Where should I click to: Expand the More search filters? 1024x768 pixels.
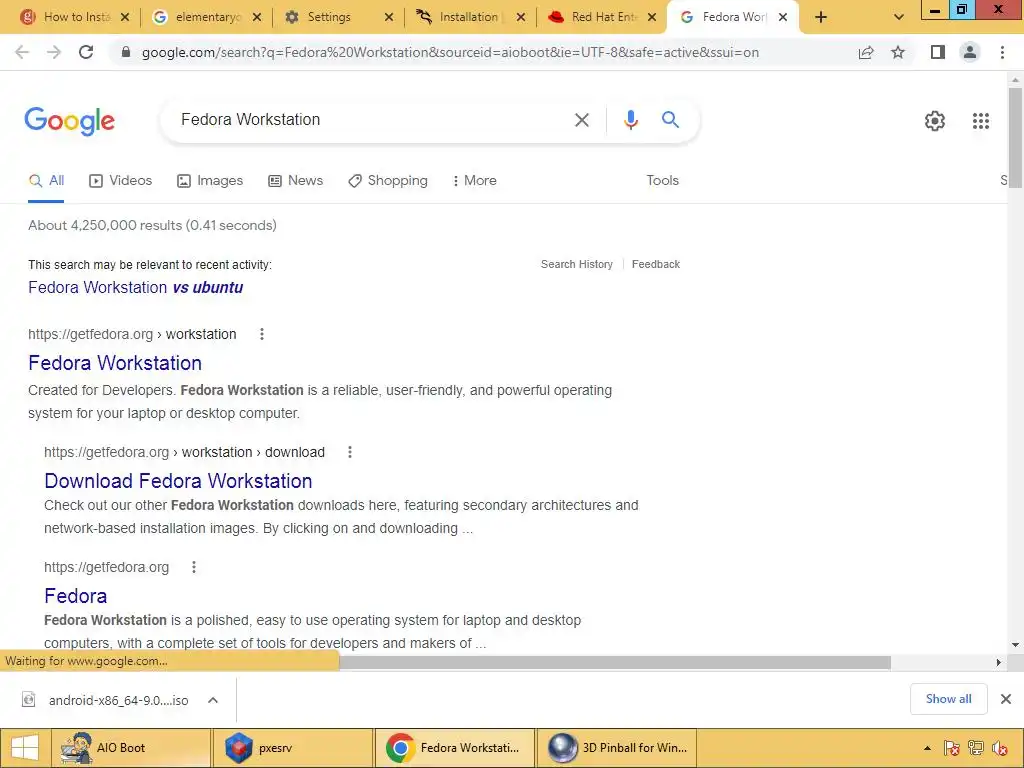pyautogui.click(x=474, y=181)
